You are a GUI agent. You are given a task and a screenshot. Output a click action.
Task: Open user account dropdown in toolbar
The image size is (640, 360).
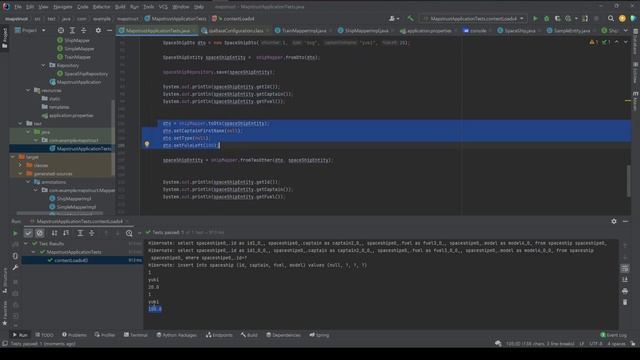(393, 18)
